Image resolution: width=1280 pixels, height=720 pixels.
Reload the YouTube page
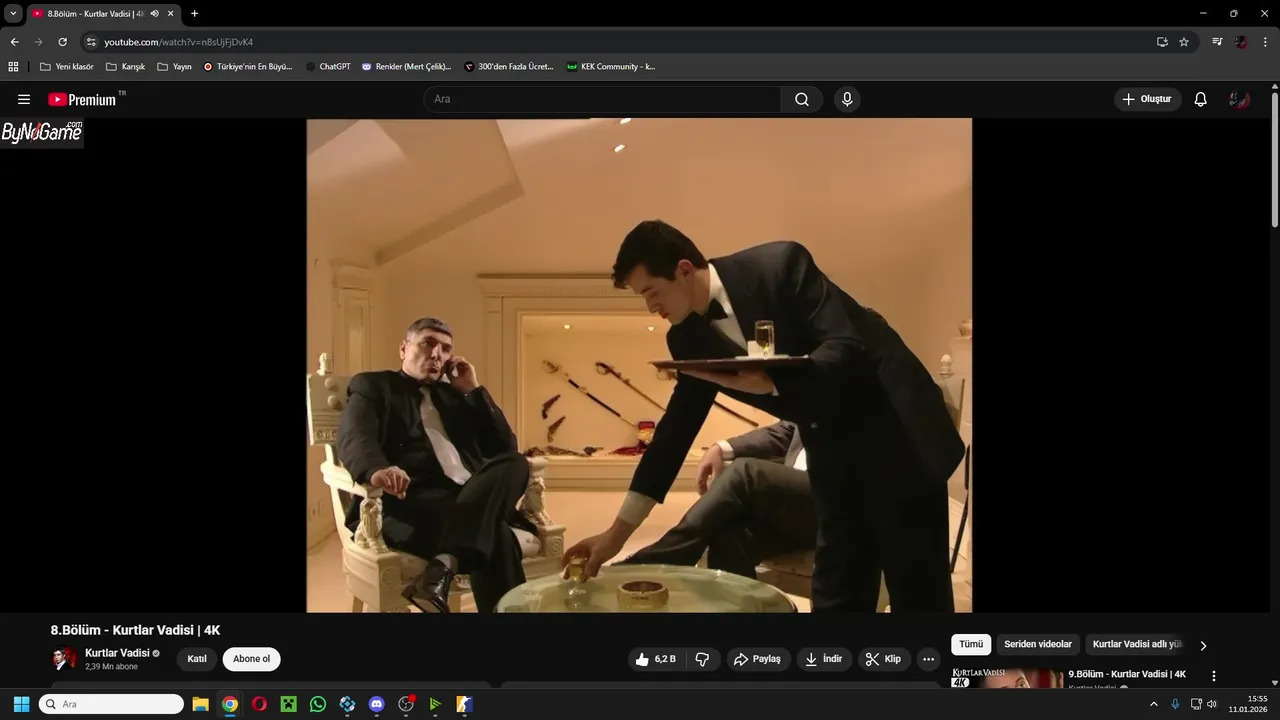click(62, 42)
